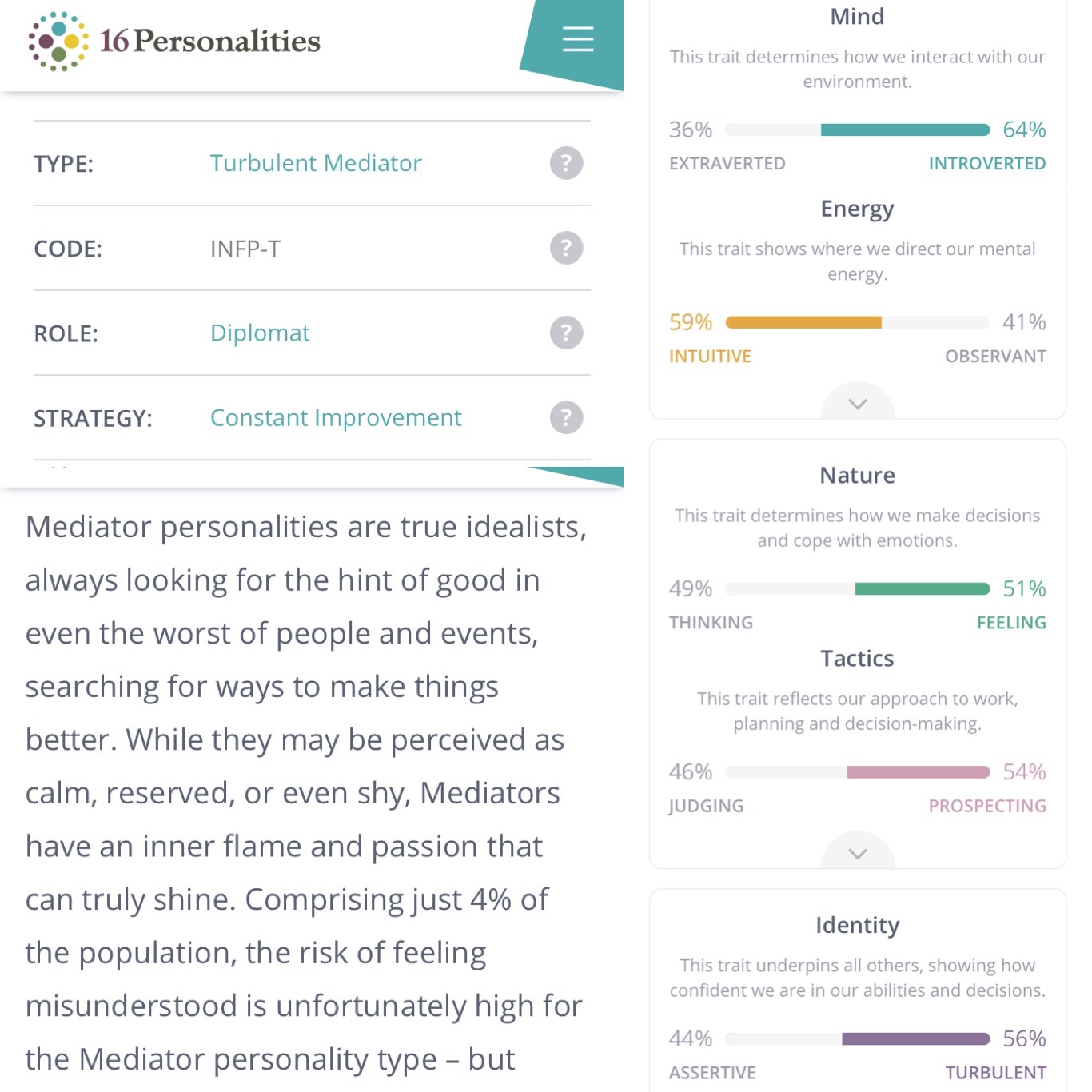
Task: Click the Identity trait heading
Action: [x=857, y=925]
